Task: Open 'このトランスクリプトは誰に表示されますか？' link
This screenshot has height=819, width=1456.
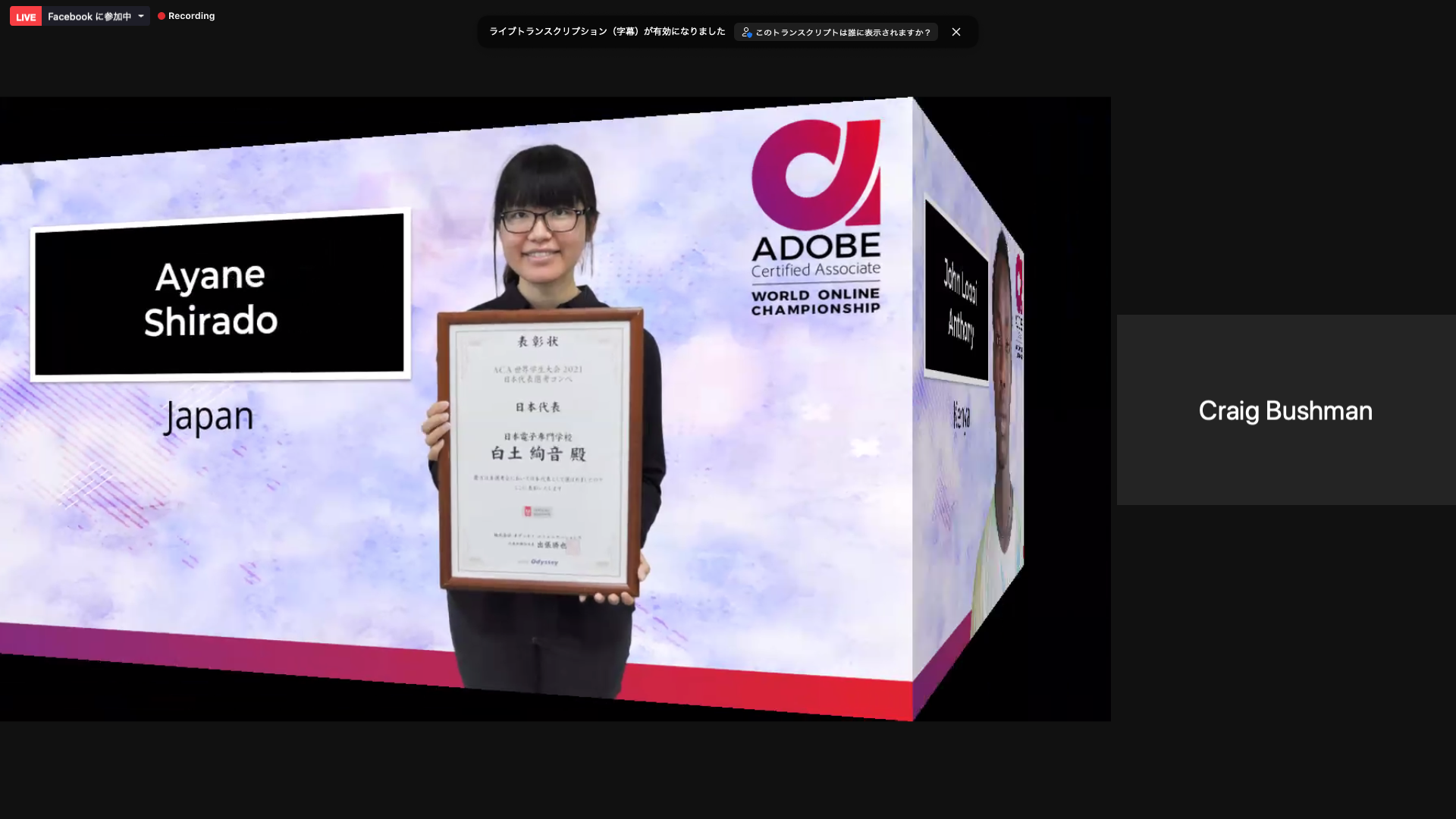Action: tap(836, 32)
